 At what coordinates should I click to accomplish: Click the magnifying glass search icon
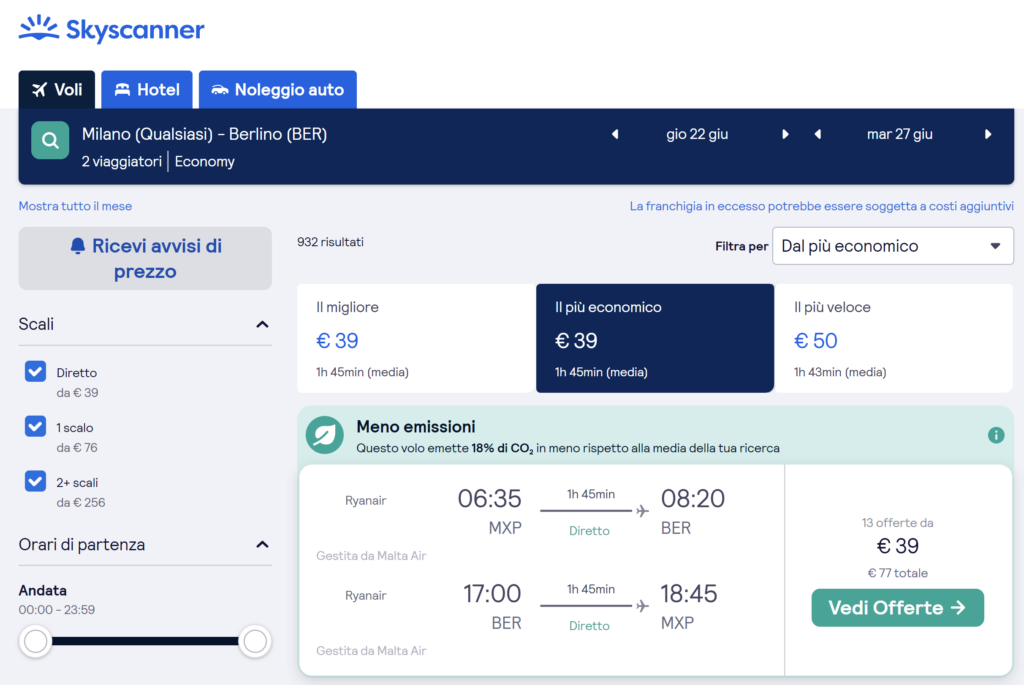coord(50,141)
